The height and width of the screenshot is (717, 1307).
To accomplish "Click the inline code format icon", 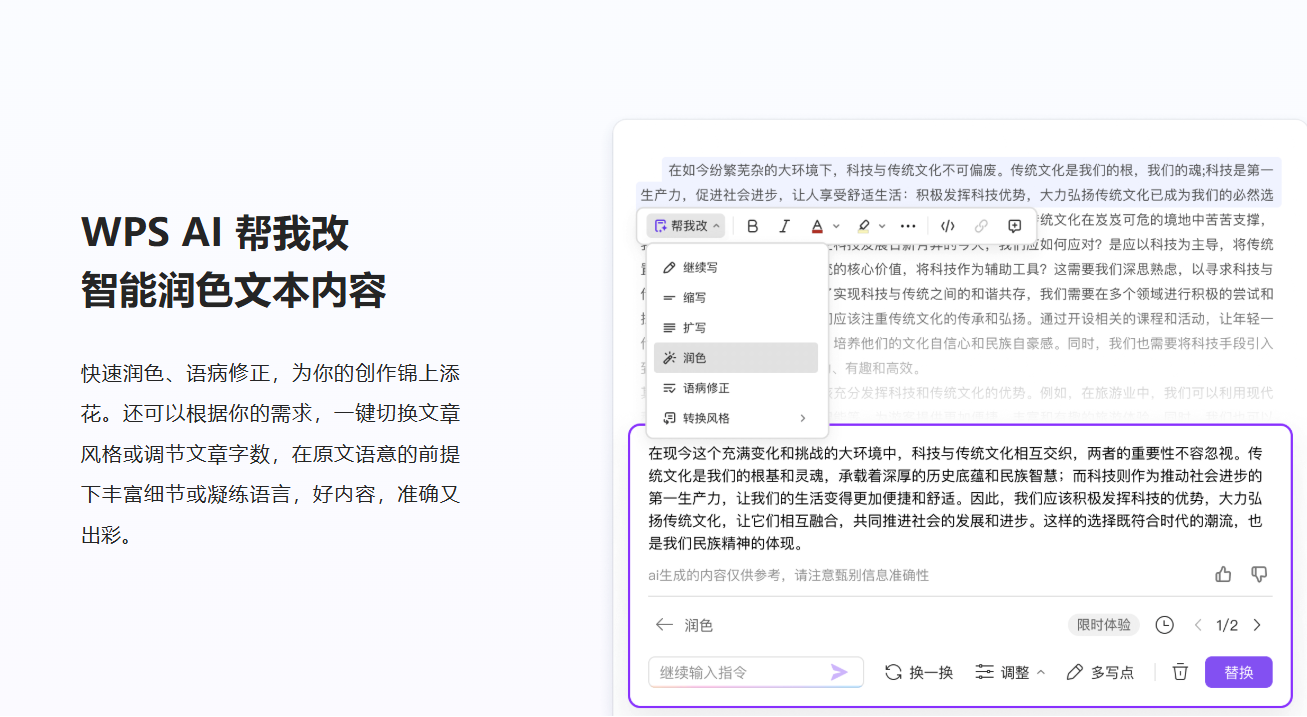I will pos(948,226).
